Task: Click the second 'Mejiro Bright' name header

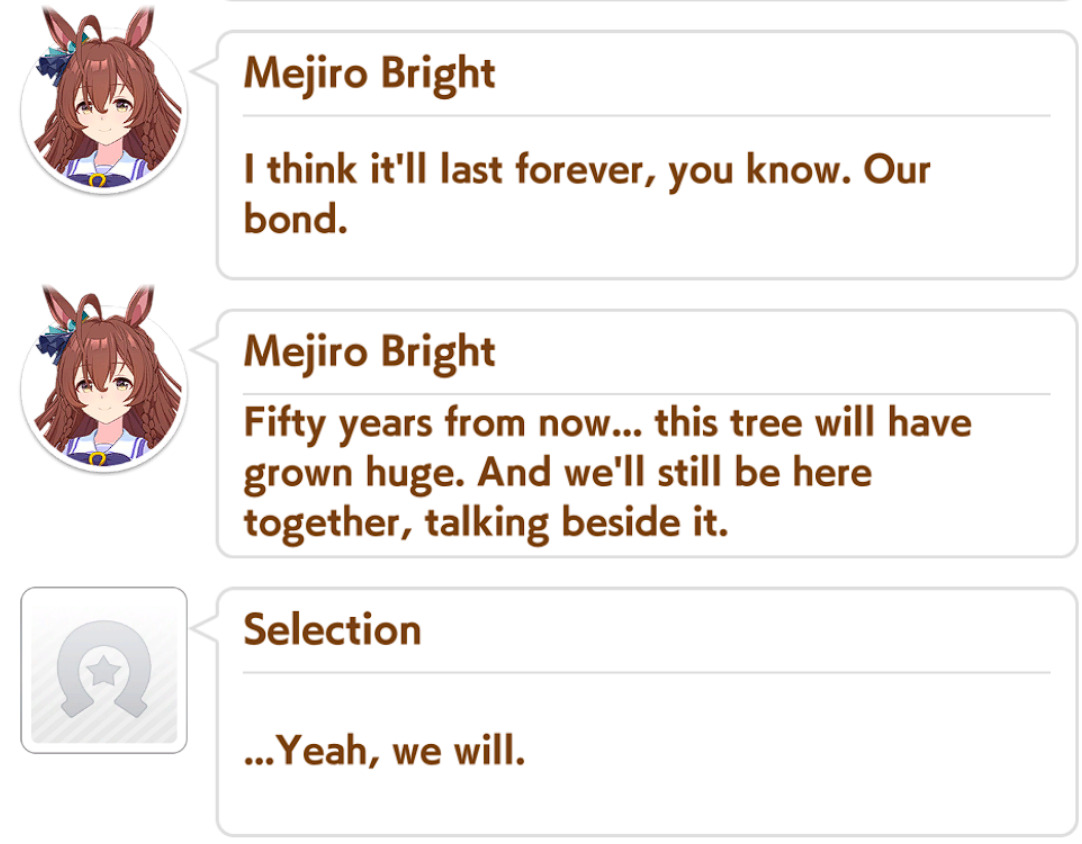Action: click(x=370, y=353)
